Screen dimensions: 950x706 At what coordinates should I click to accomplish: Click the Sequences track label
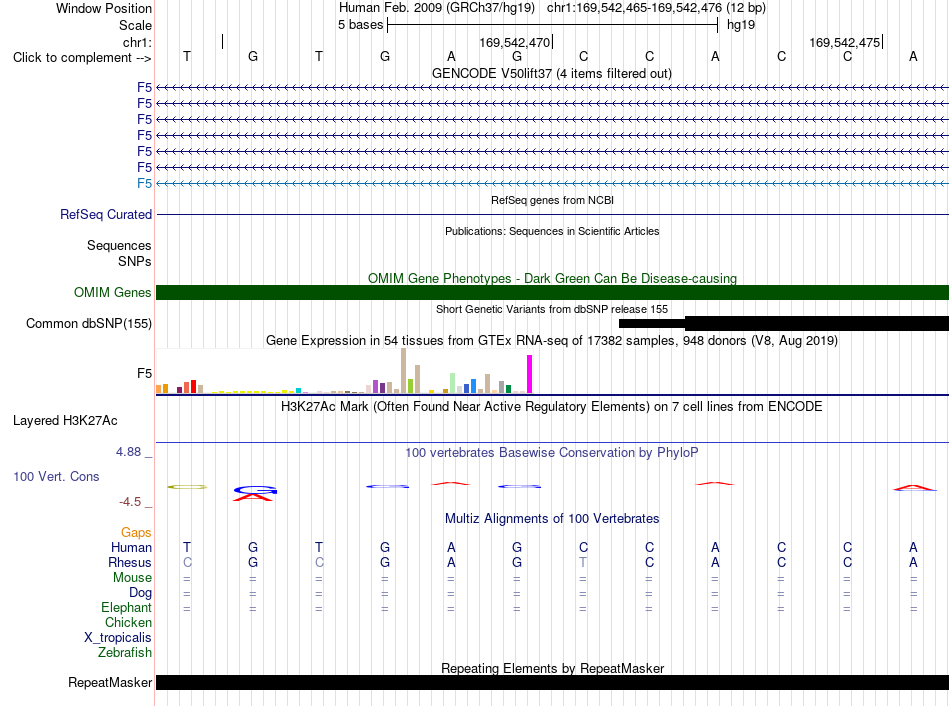tap(119, 245)
